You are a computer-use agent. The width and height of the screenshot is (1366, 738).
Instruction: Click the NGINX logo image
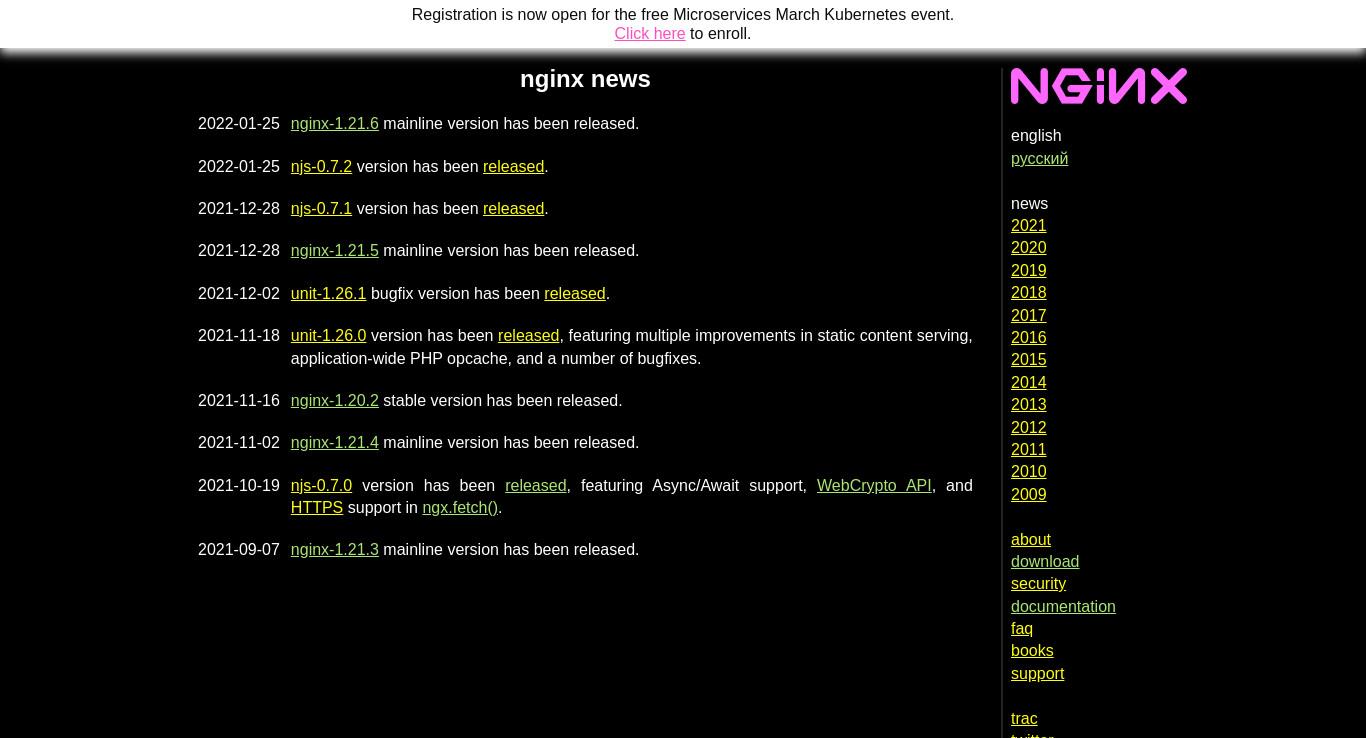(1099, 86)
